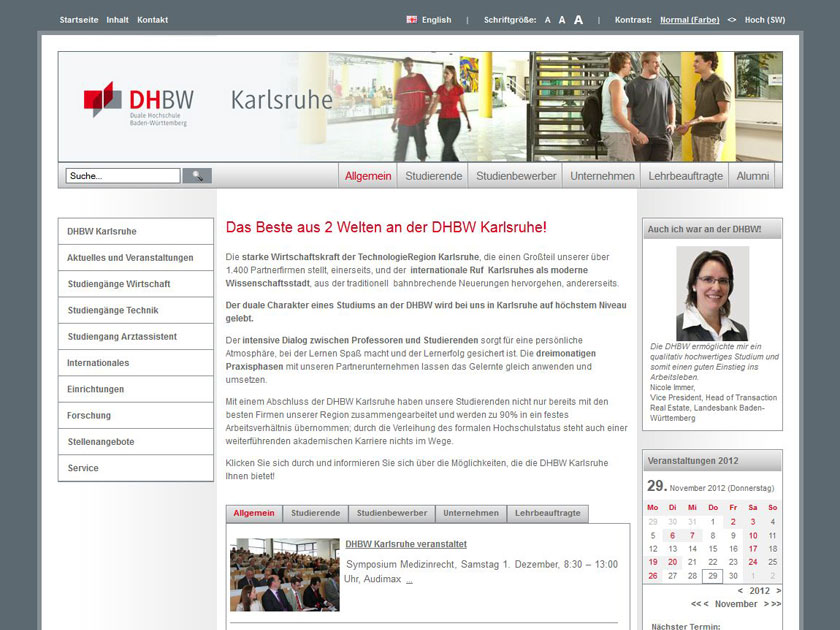
Task: Click the Auch ich war an der DHBW header
Action: [712, 229]
